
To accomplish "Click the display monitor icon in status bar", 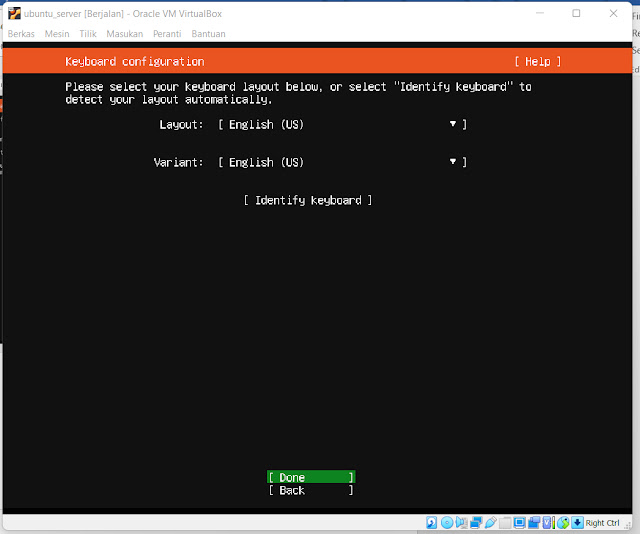I will 520,523.
